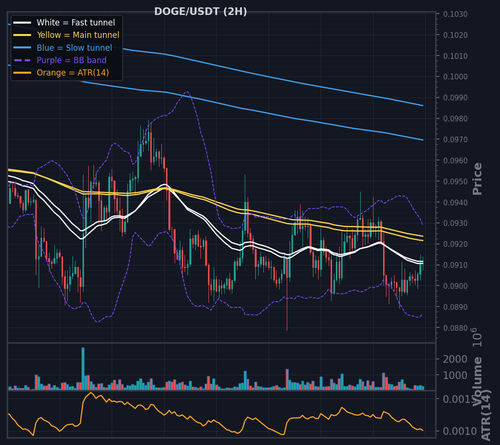Select the 'Yellow = Main tunnel' legend label
This screenshot has width=500, height=445.
78,35
